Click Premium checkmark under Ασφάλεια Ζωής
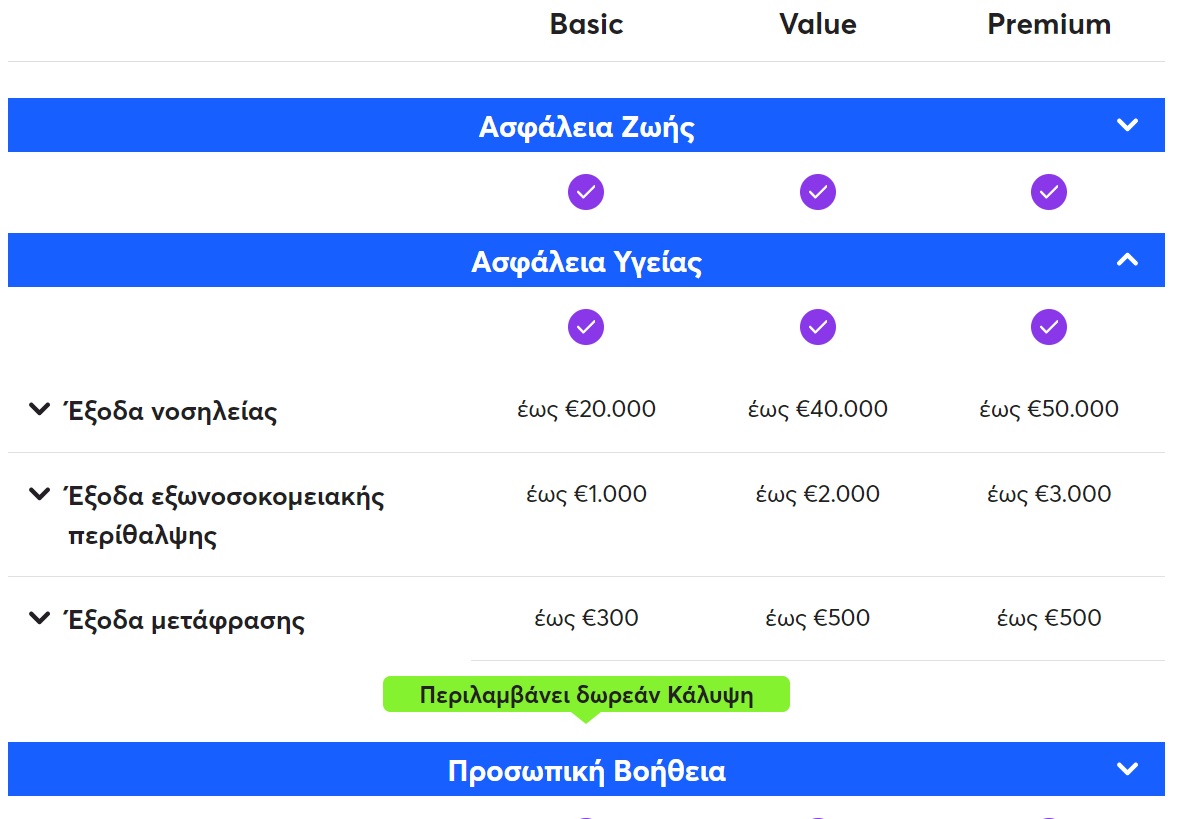This screenshot has width=1197, height=819. (x=1049, y=192)
